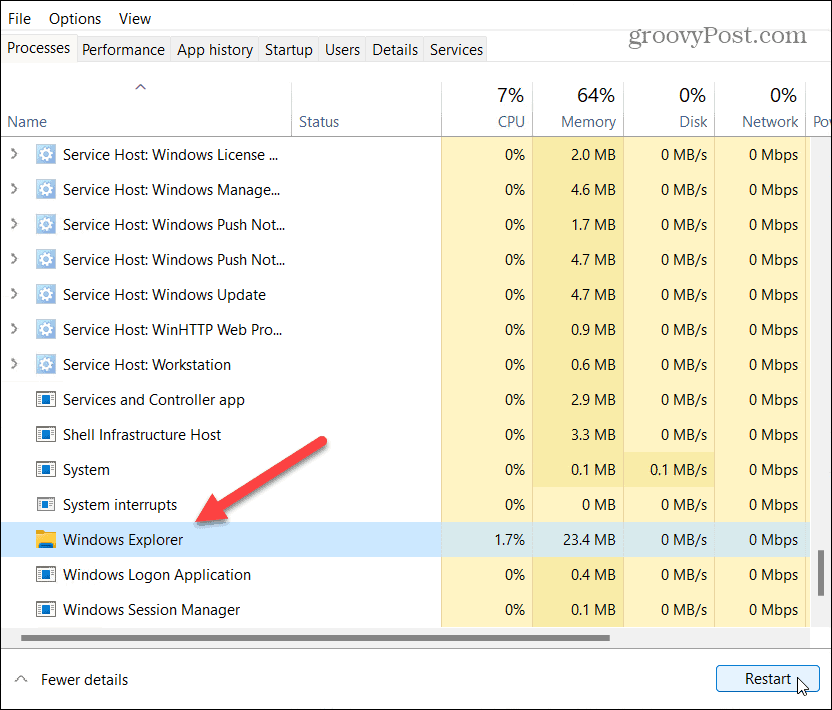This screenshot has height=710, width=832.
Task: Click the vertical scrollbar thumb
Action: pyautogui.click(x=821, y=573)
